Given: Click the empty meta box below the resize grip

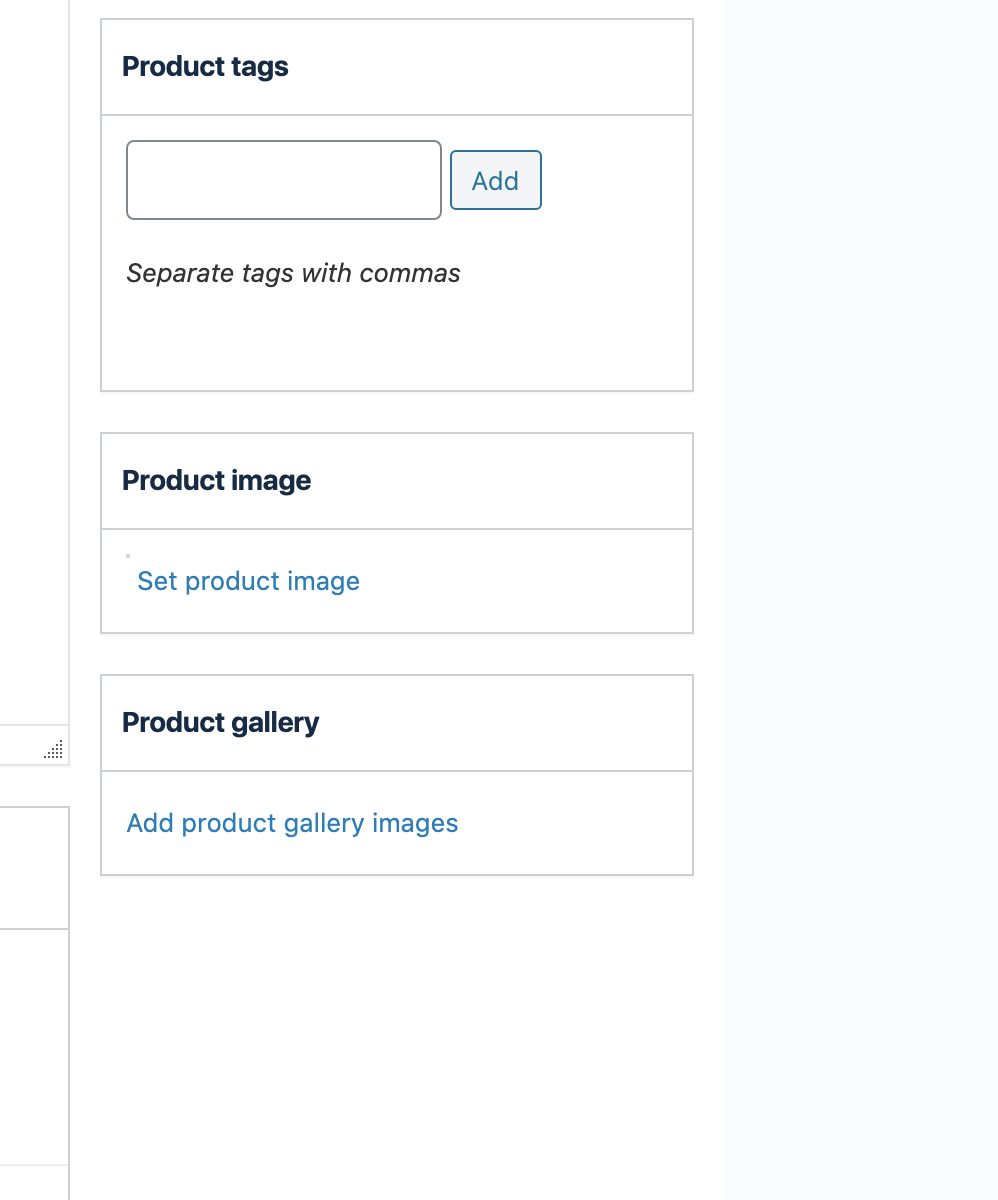Looking at the screenshot, I should click(x=34, y=868).
